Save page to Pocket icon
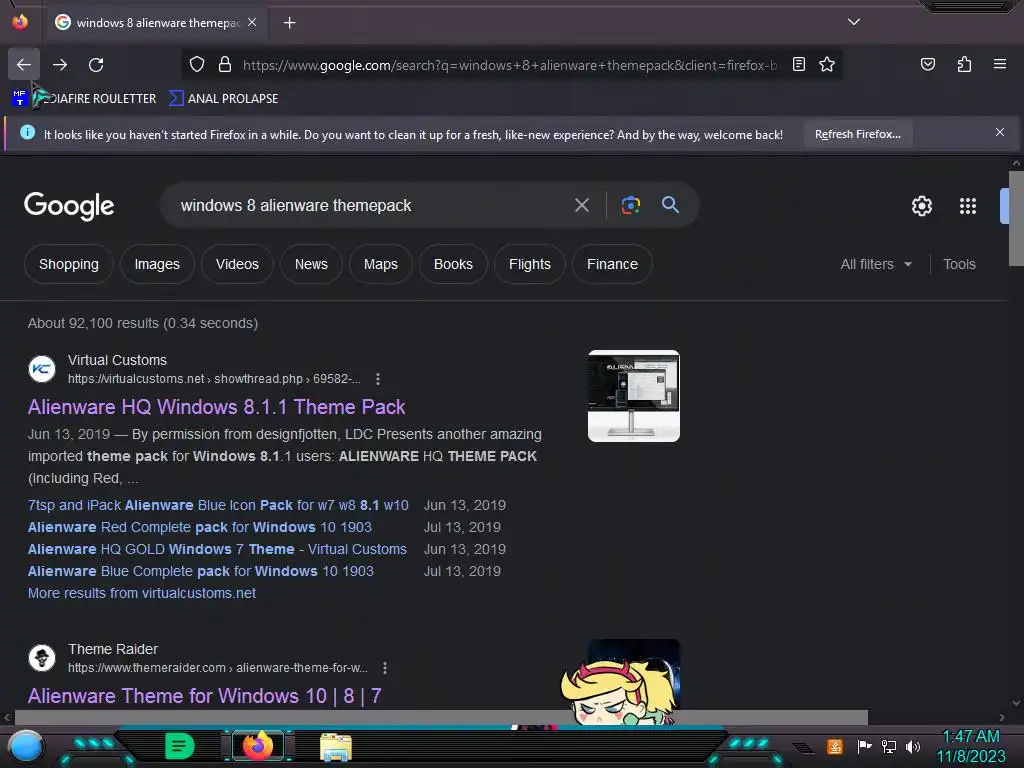 click(x=927, y=64)
